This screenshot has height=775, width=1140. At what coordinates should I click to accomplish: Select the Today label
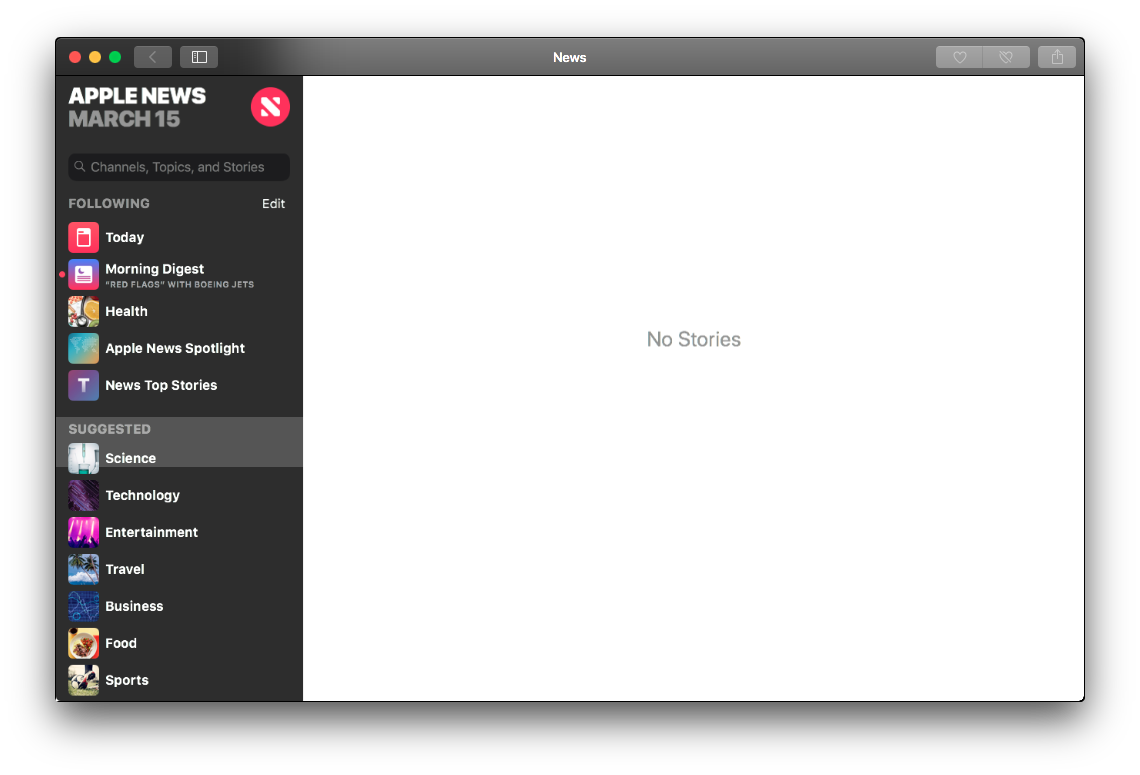tap(124, 237)
